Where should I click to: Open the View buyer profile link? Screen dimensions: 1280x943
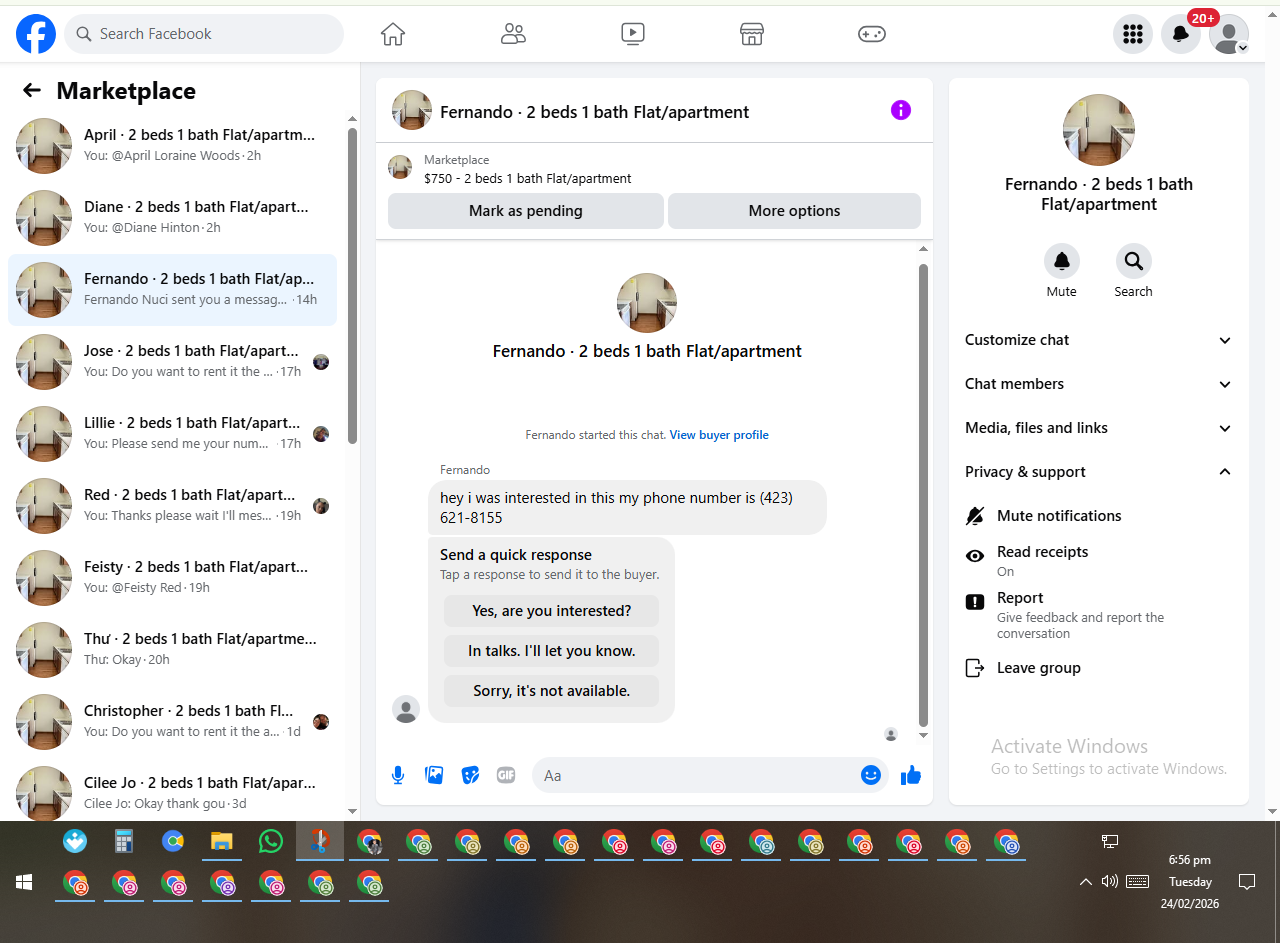719,435
